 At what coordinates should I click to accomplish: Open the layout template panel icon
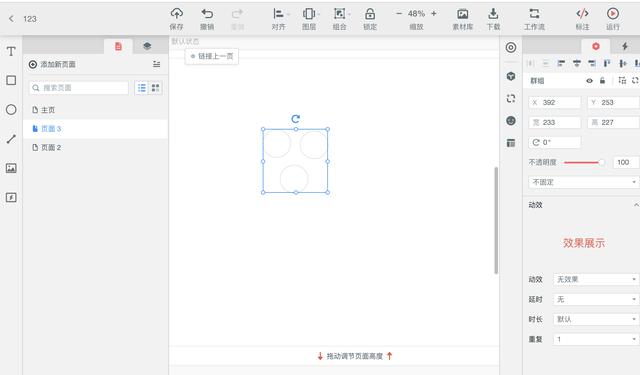click(x=511, y=143)
